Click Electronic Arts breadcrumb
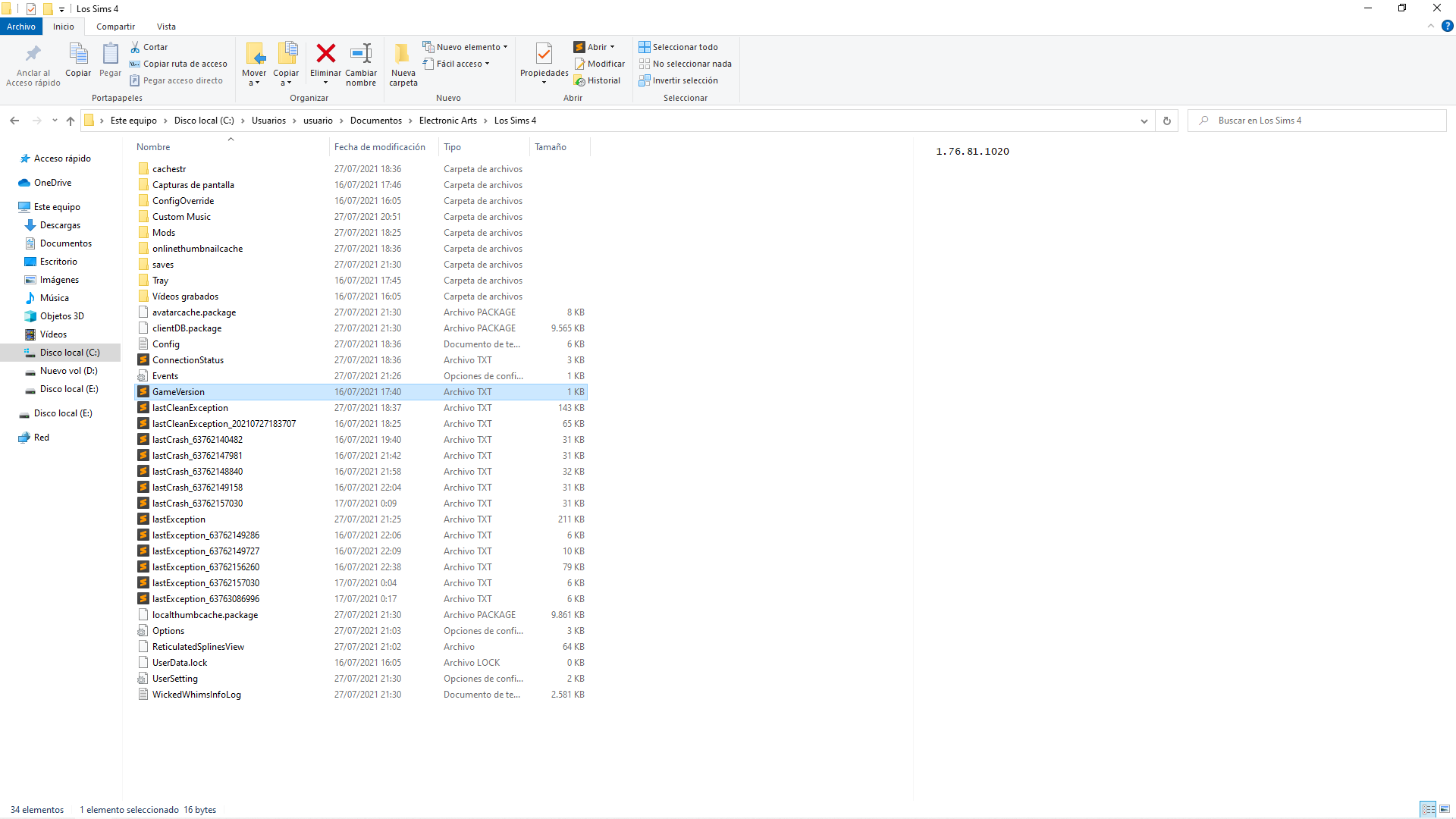 point(448,121)
